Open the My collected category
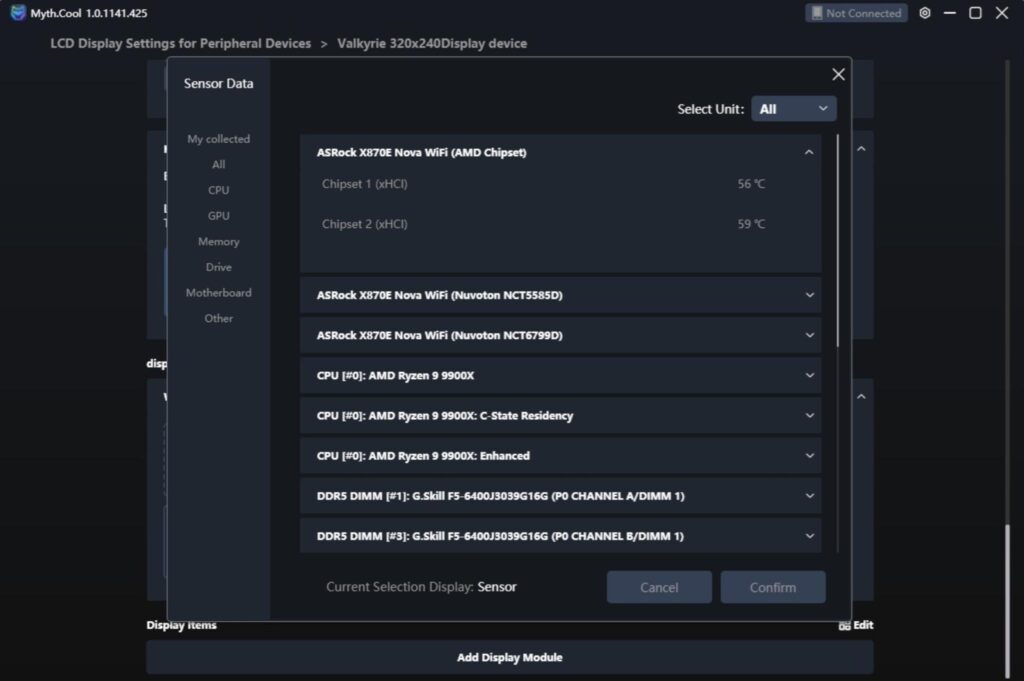 218,139
